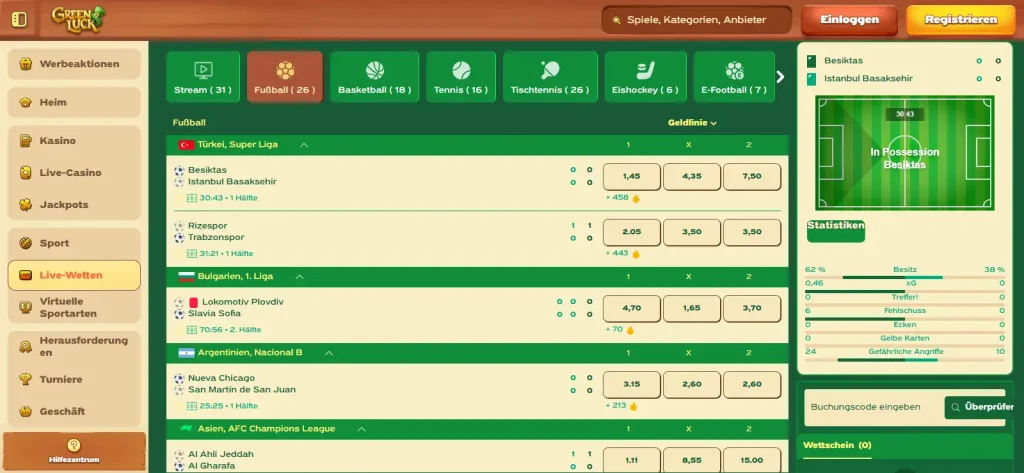
Task: Show +213 more markets for Nueva Chicago
Action: [616, 406]
